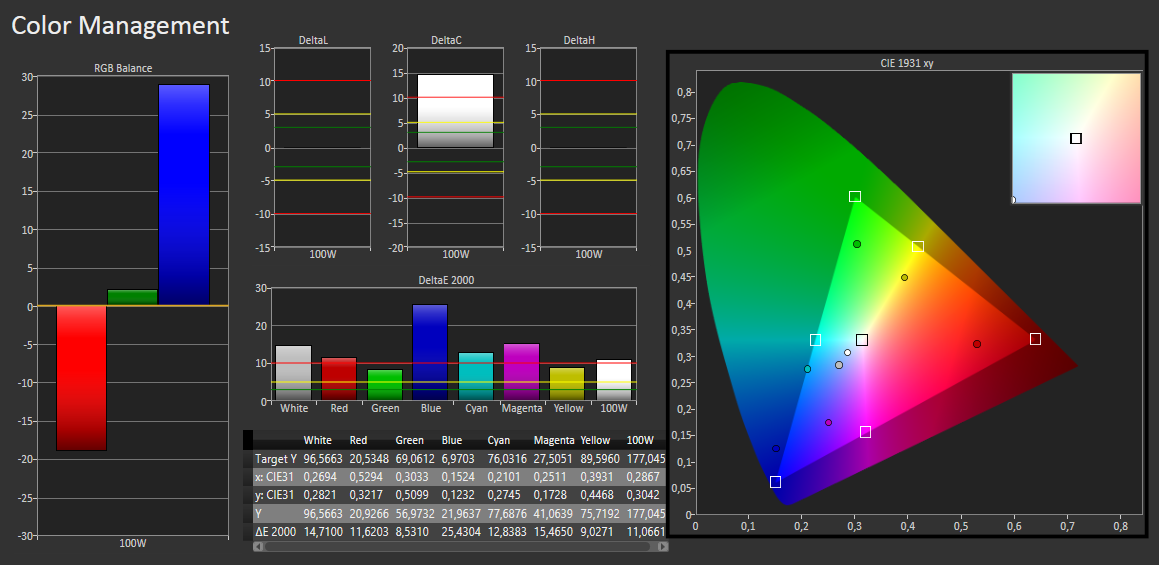
Task: Click the table scrollbar left arrow
Action: [x=258, y=547]
